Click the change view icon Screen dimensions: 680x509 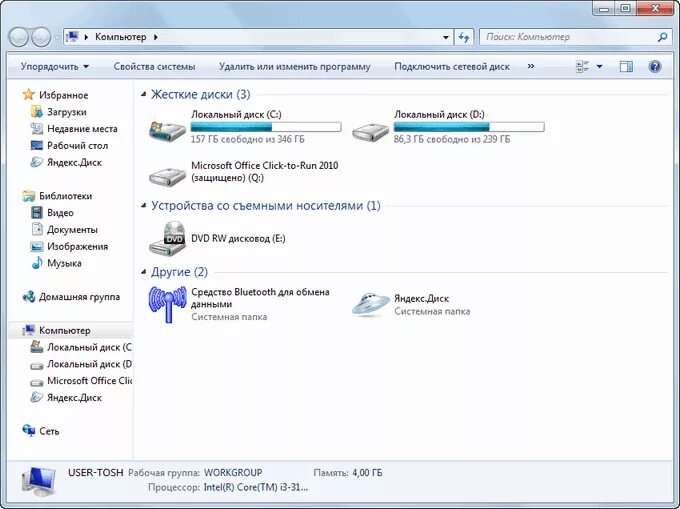[x=582, y=66]
